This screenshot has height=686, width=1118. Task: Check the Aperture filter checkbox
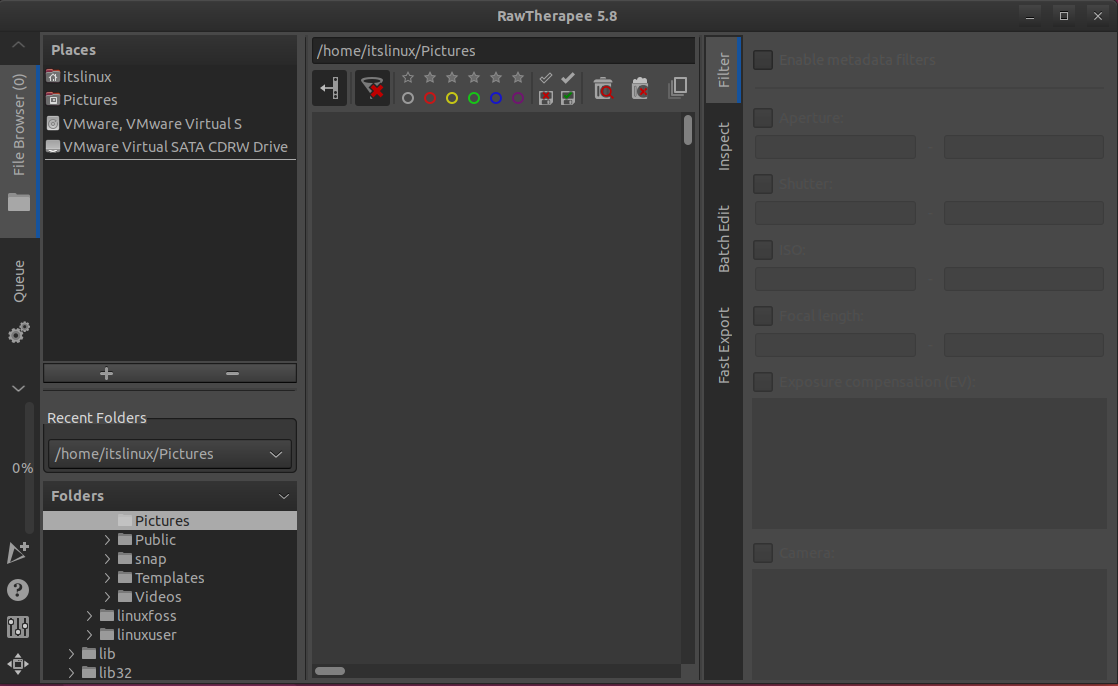[x=763, y=118]
